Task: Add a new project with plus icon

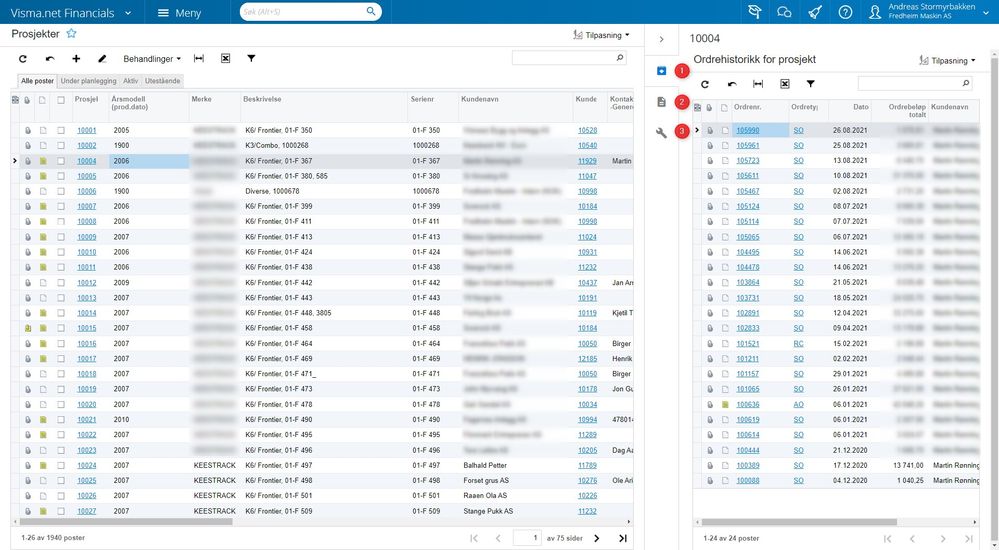Action: pyautogui.click(x=76, y=59)
